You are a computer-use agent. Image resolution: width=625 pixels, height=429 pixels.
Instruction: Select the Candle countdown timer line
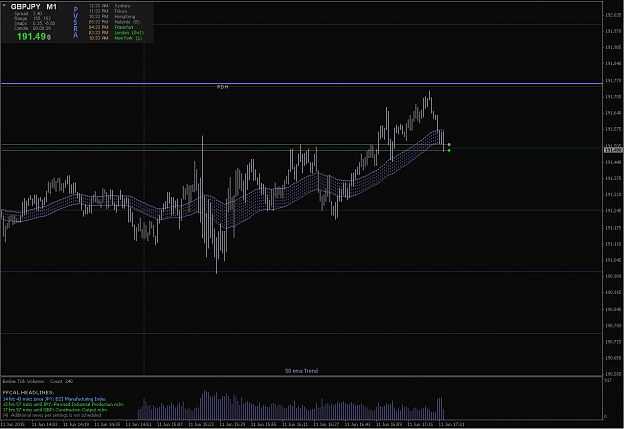pyautogui.click(x=32, y=28)
